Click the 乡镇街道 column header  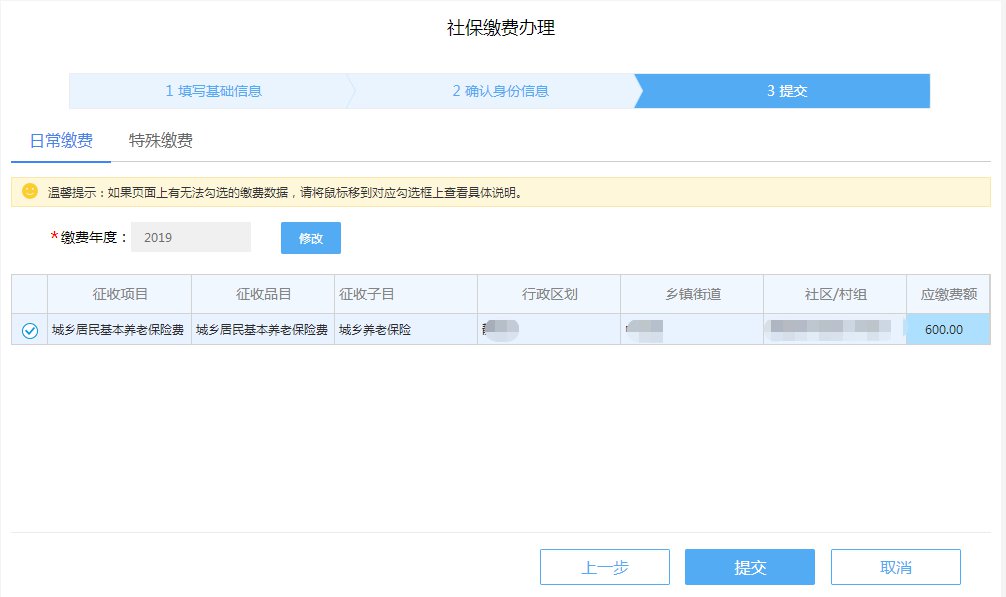pos(692,294)
